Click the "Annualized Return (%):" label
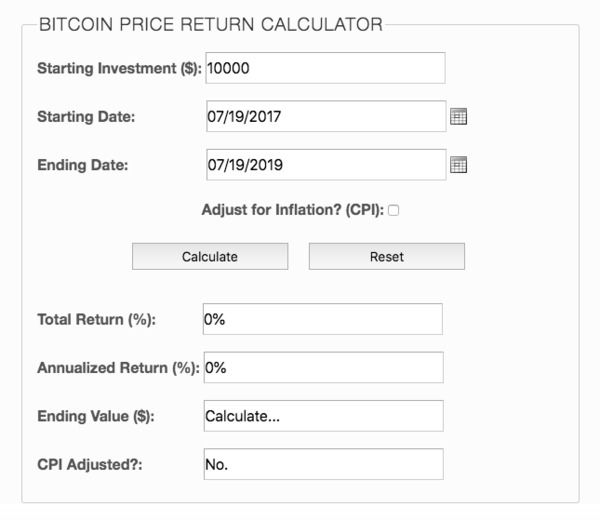This screenshot has width=600, height=520. click(x=118, y=368)
